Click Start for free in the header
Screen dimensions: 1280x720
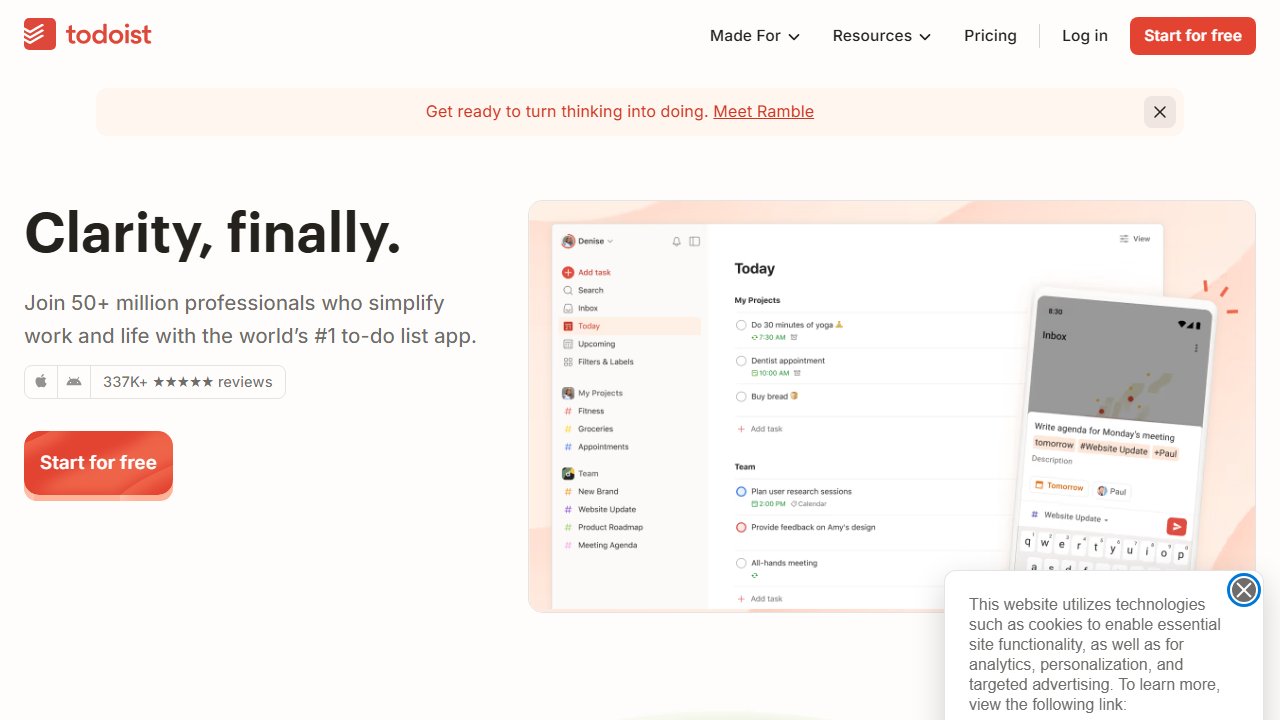coord(1193,36)
